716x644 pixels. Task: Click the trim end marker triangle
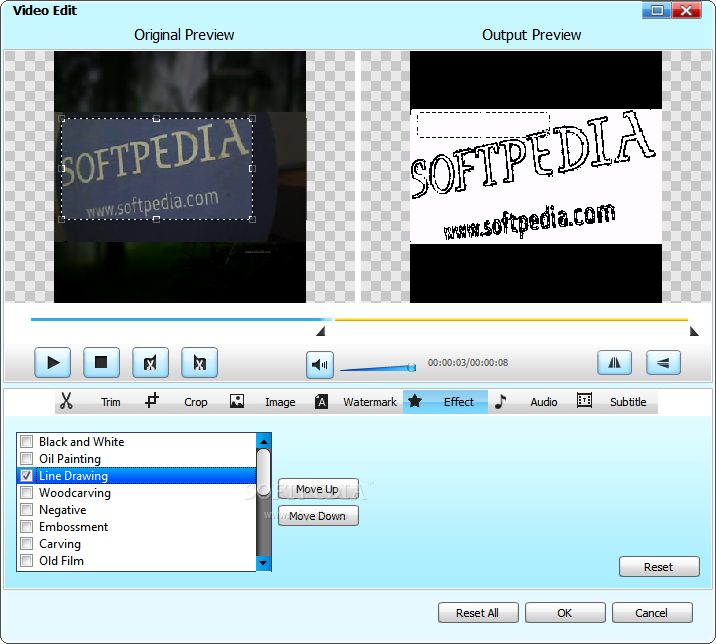[694, 331]
